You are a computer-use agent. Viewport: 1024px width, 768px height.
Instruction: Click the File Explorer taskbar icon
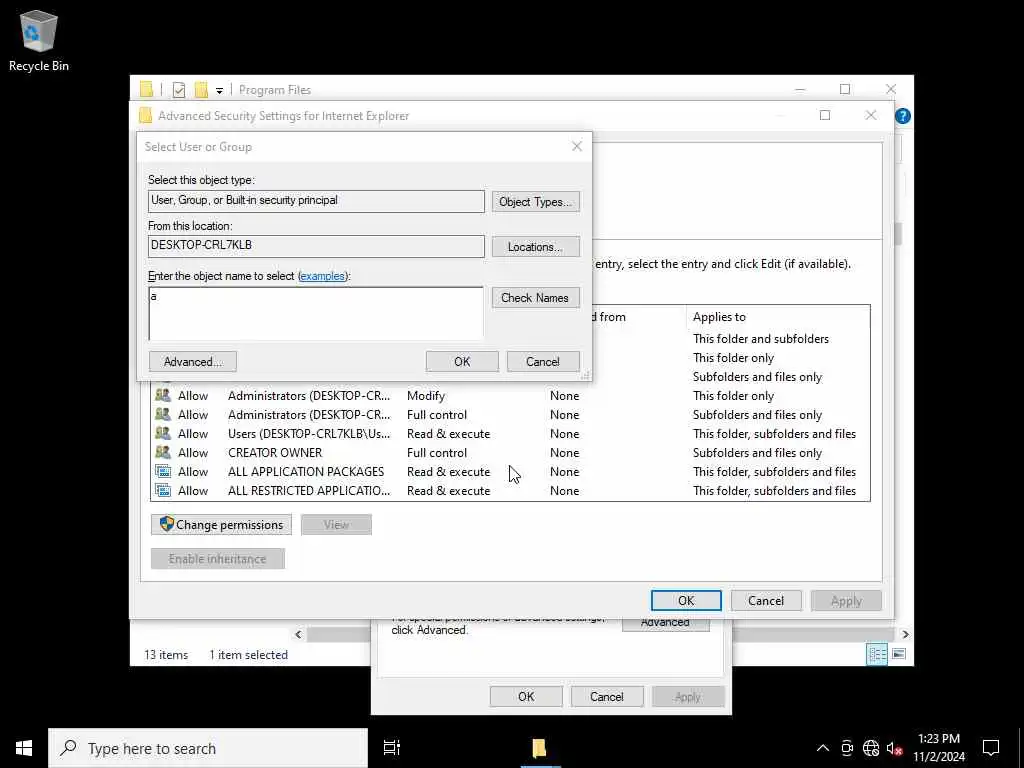point(539,748)
